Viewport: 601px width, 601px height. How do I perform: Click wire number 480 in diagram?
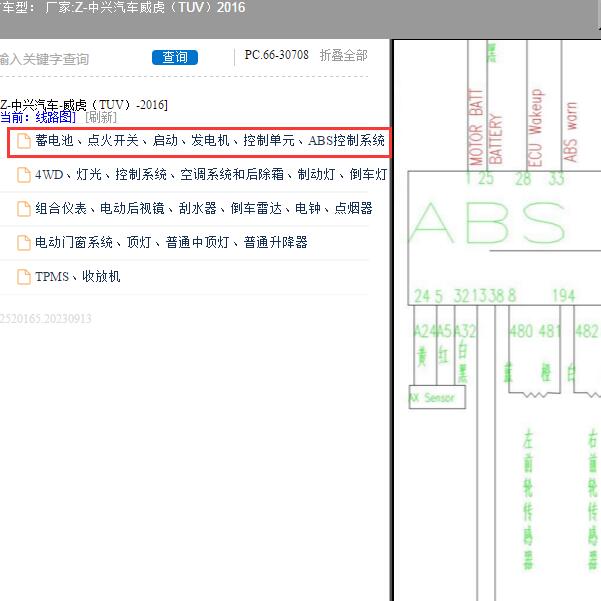click(x=521, y=331)
